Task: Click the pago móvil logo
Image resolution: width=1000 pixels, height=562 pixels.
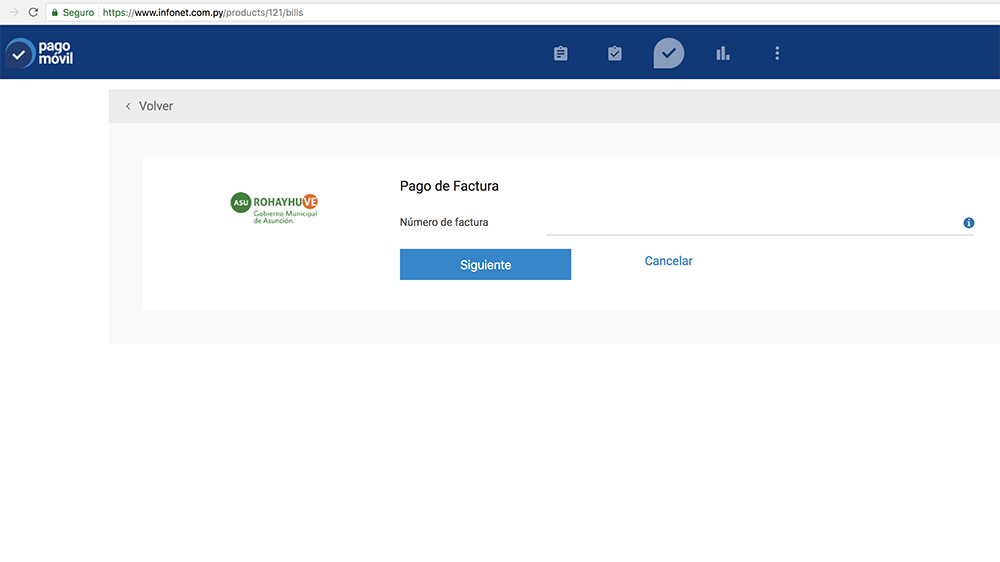Action: [x=40, y=53]
